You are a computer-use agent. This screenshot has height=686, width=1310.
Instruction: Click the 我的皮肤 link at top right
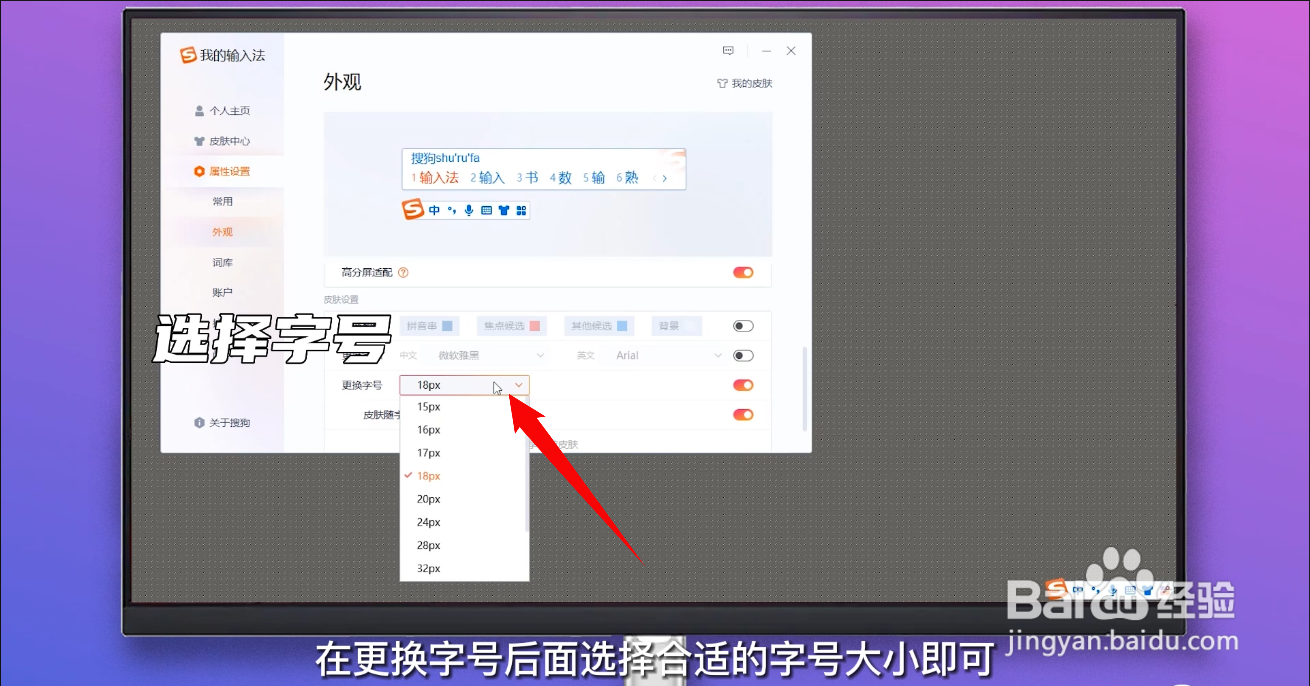(x=744, y=84)
